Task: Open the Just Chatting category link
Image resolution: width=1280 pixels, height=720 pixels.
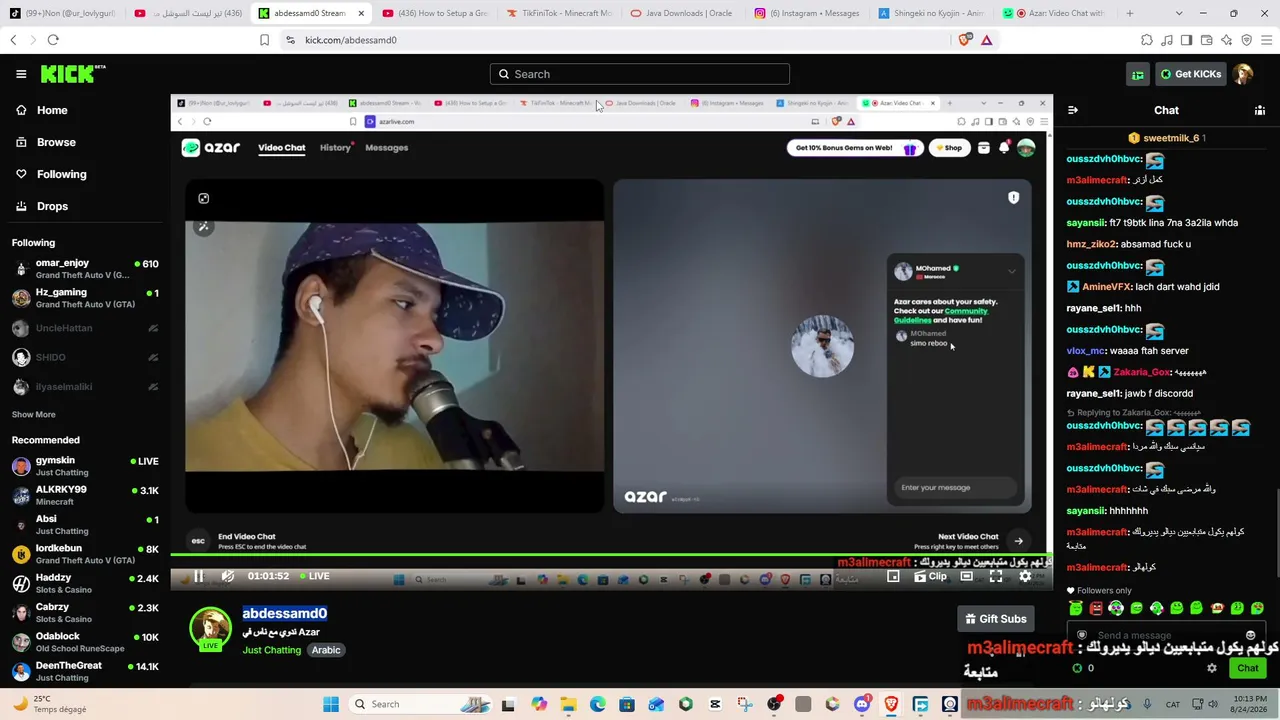Action: point(272,650)
